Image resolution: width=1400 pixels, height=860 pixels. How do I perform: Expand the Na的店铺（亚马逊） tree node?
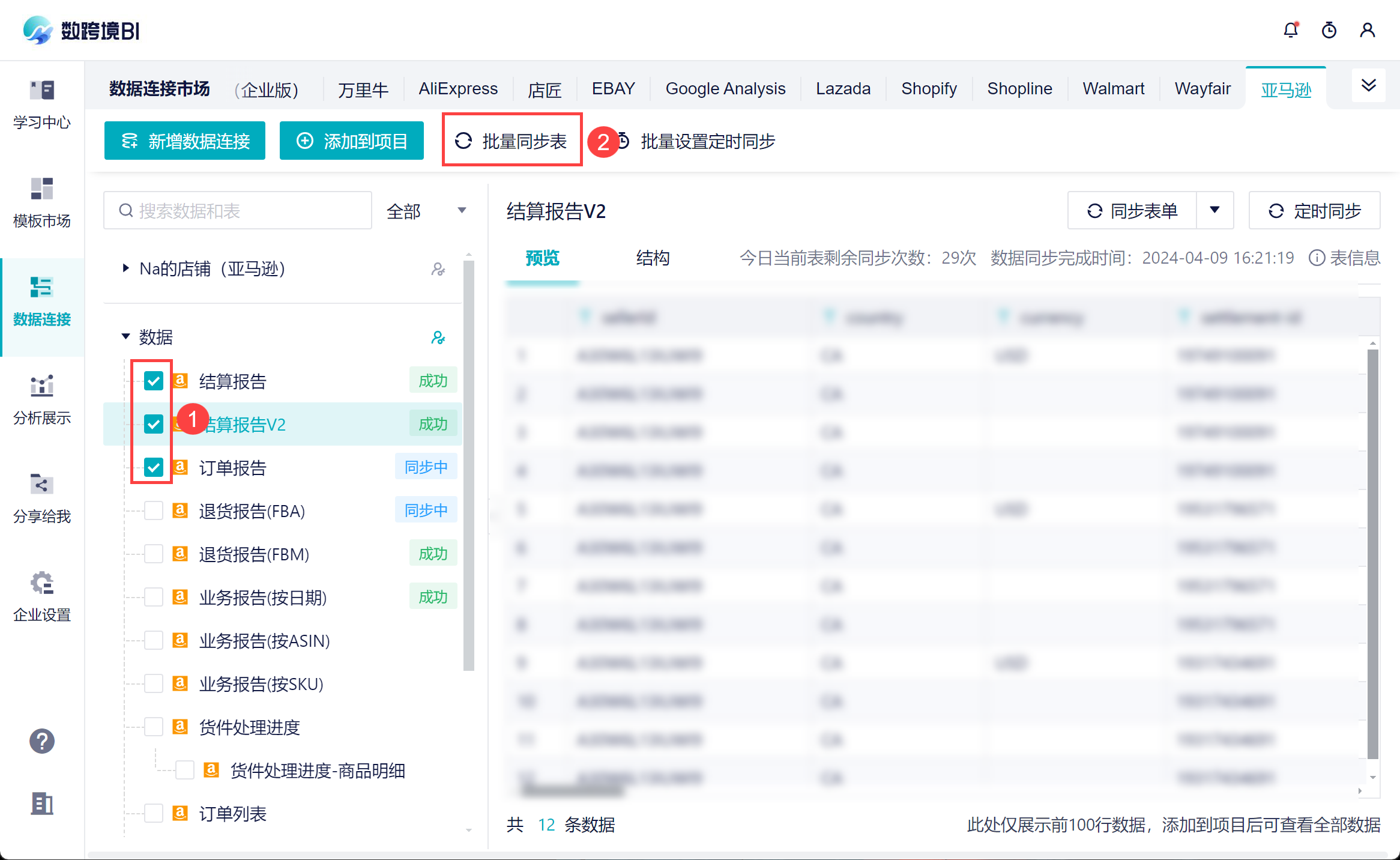point(125,268)
